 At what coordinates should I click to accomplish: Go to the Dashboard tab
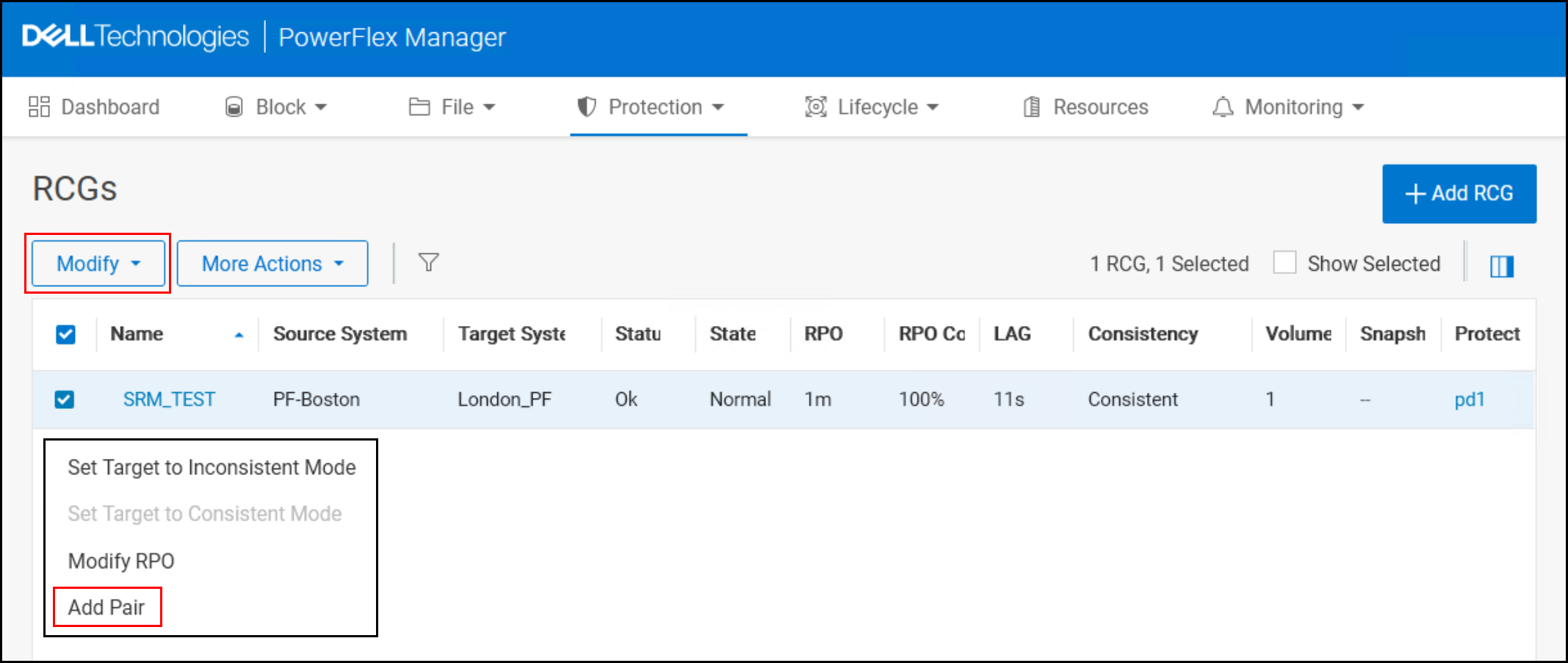[x=94, y=107]
